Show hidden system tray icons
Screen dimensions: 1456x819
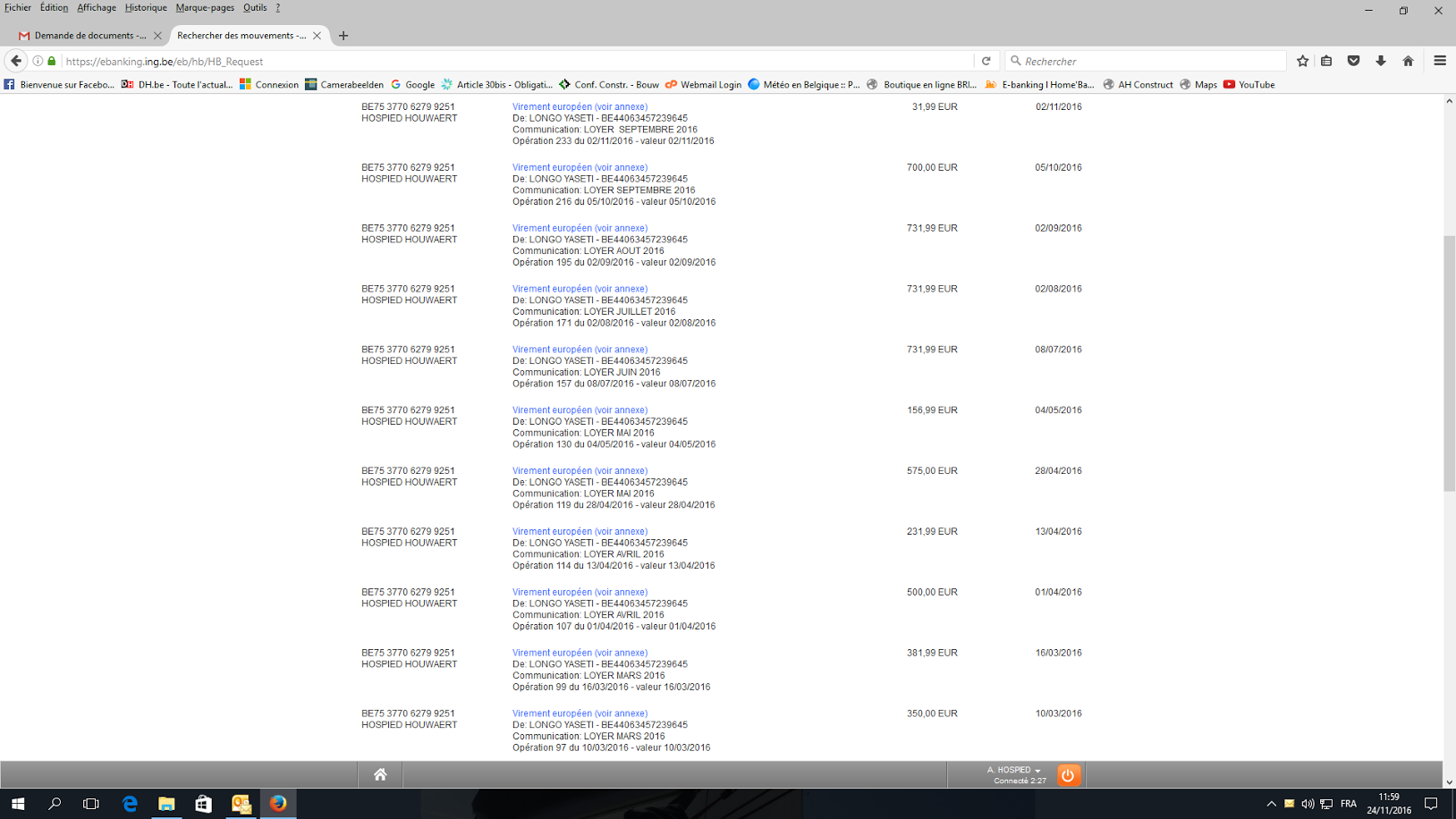(1271, 804)
